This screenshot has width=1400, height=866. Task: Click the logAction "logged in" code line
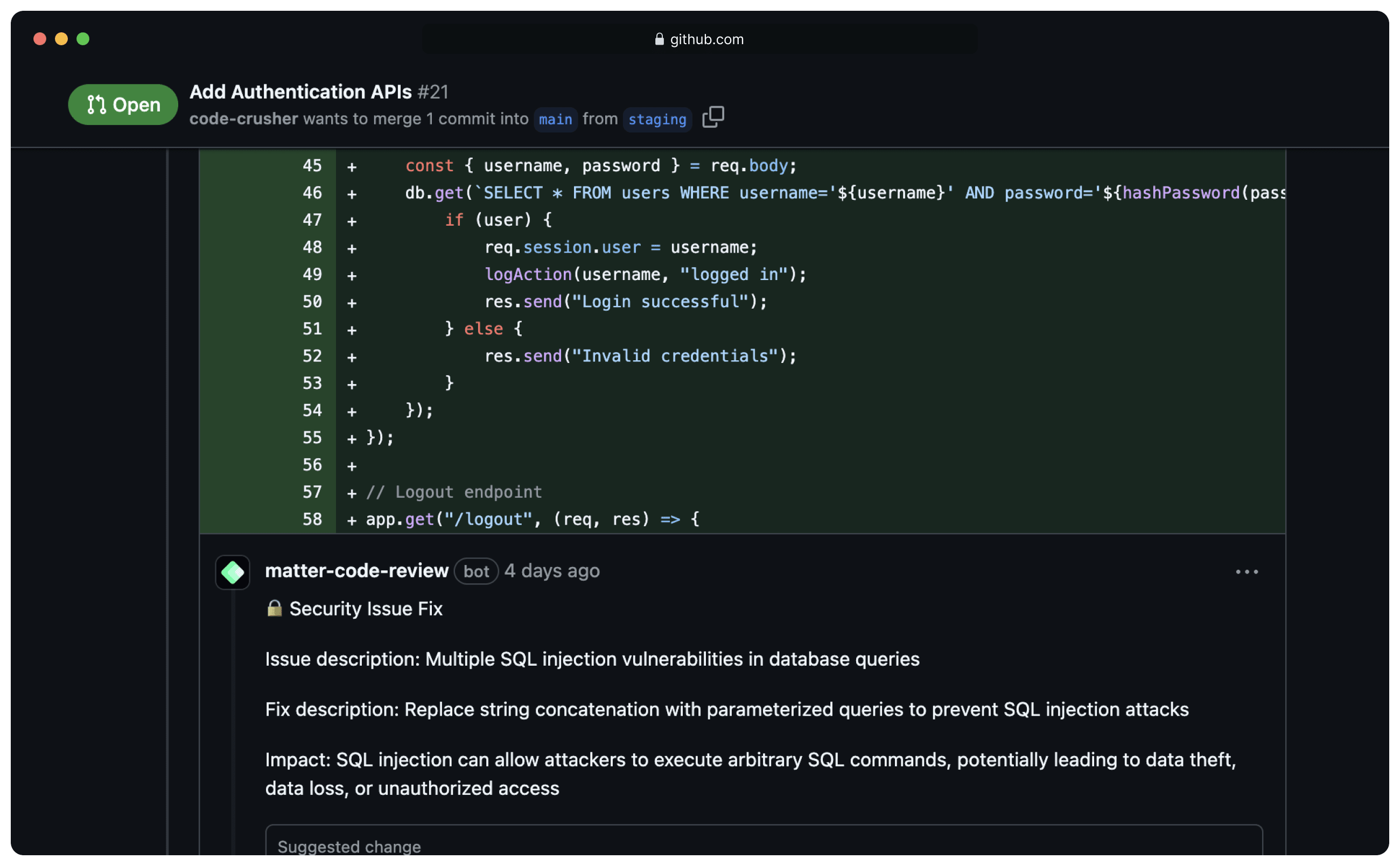tap(645, 274)
